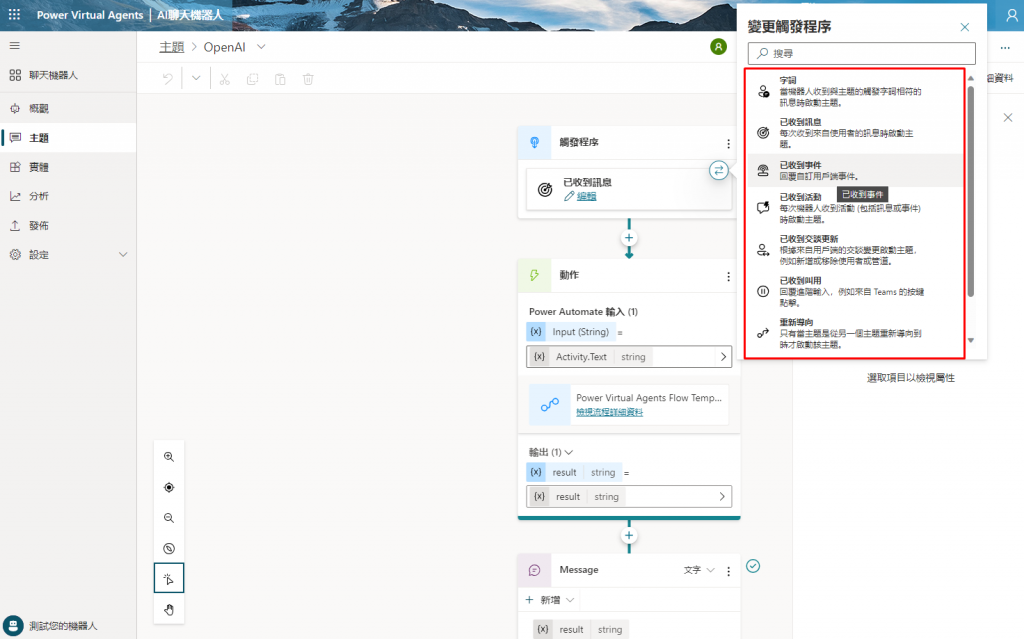Expand the 設定 section chevron
This screenshot has width=1024, height=639.
[x=123, y=255]
